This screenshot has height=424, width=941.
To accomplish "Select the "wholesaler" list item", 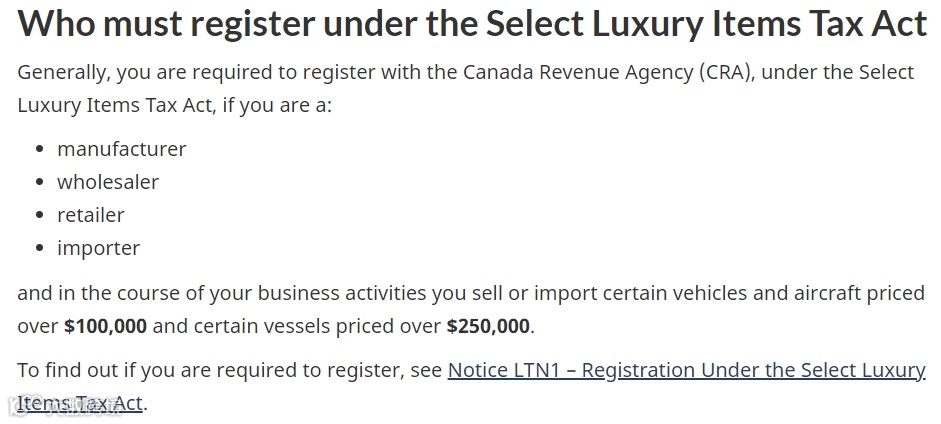I will [108, 182].
